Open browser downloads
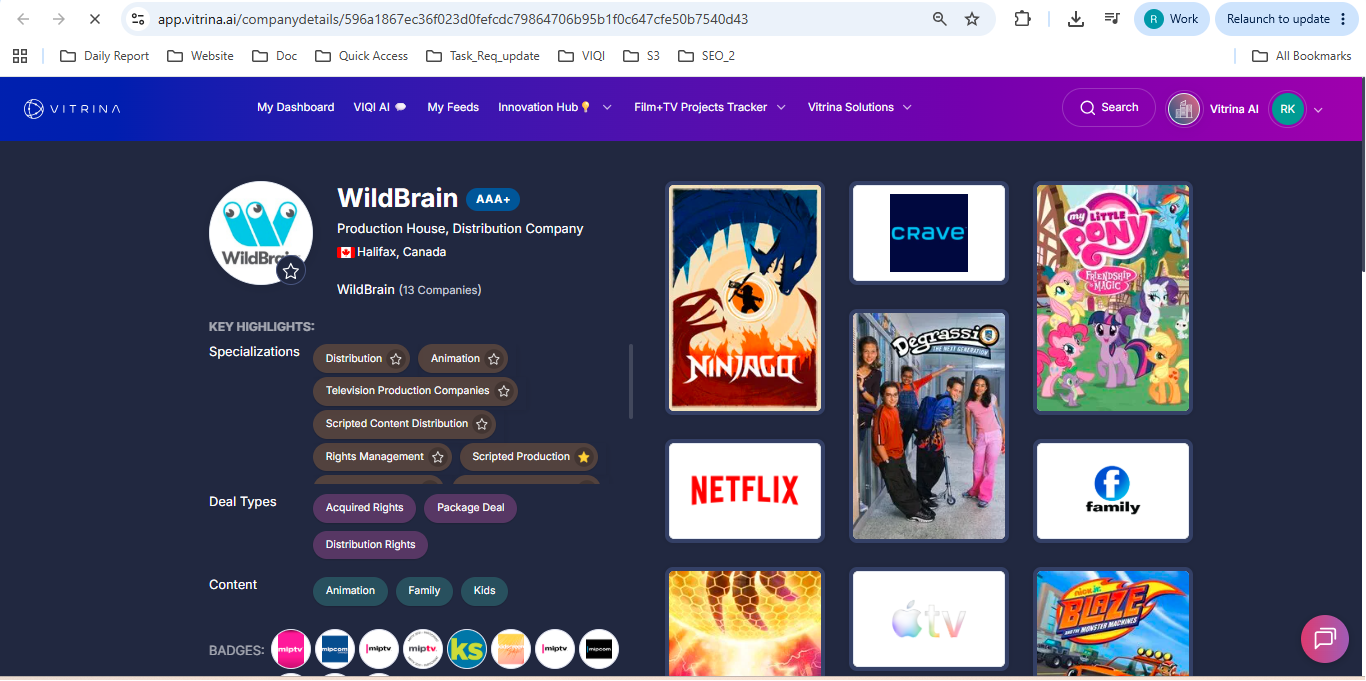 (1076, 19)
